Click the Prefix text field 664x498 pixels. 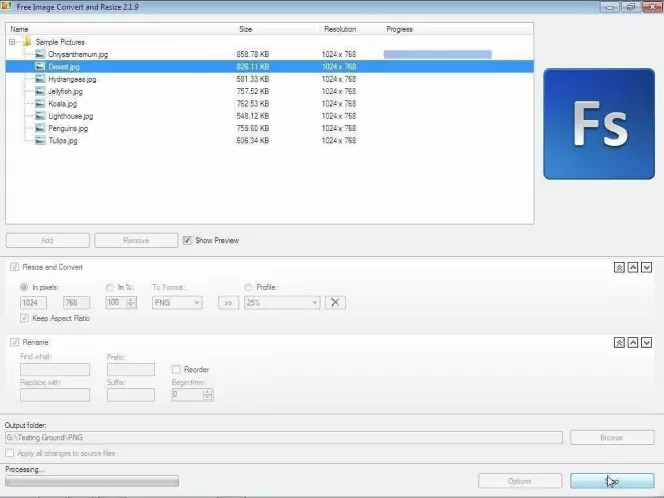tap(131, 369)
